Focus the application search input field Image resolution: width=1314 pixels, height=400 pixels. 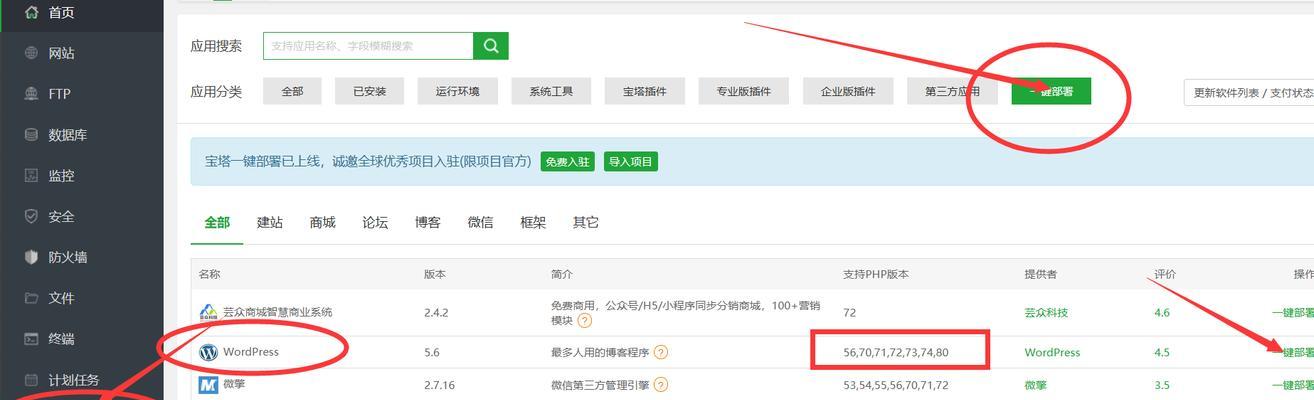coord(368,46)
